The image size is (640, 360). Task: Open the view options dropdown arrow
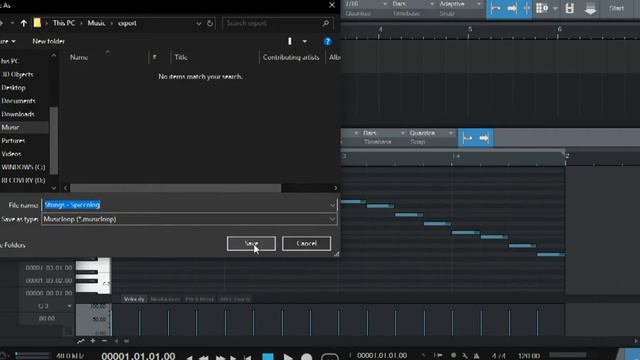click(x=304, y=41)
